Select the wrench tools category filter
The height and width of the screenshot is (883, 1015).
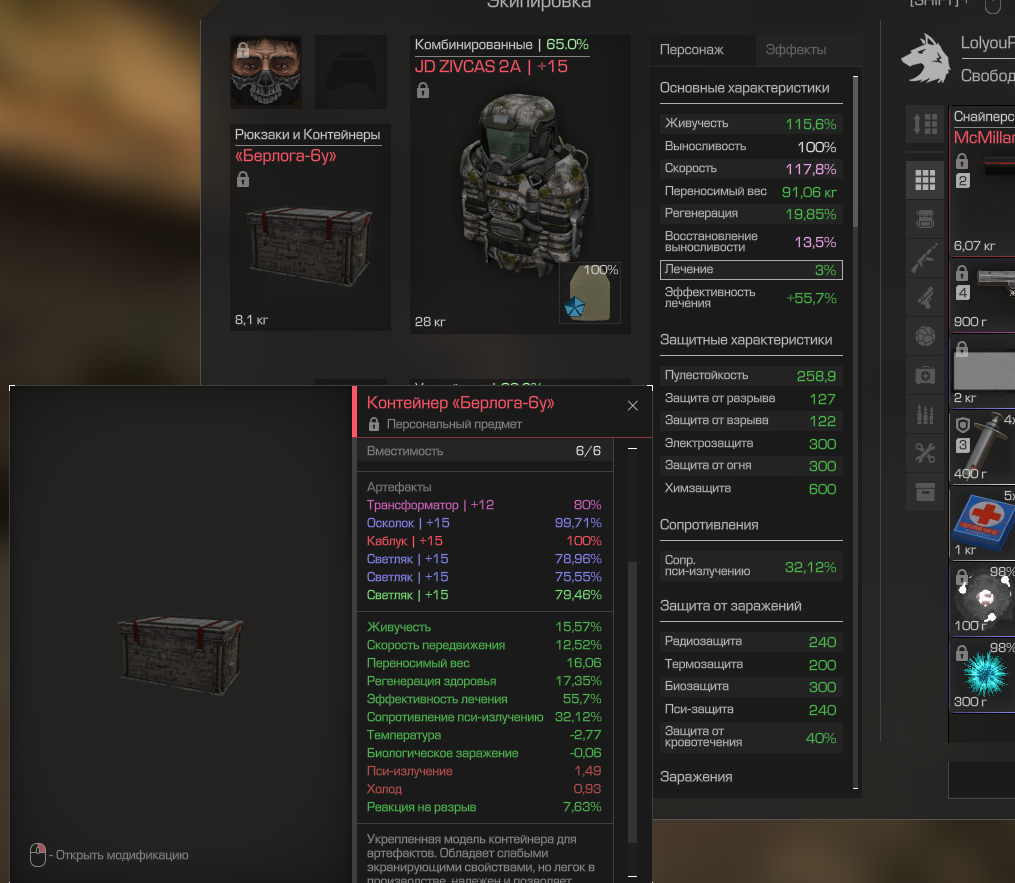925,453
